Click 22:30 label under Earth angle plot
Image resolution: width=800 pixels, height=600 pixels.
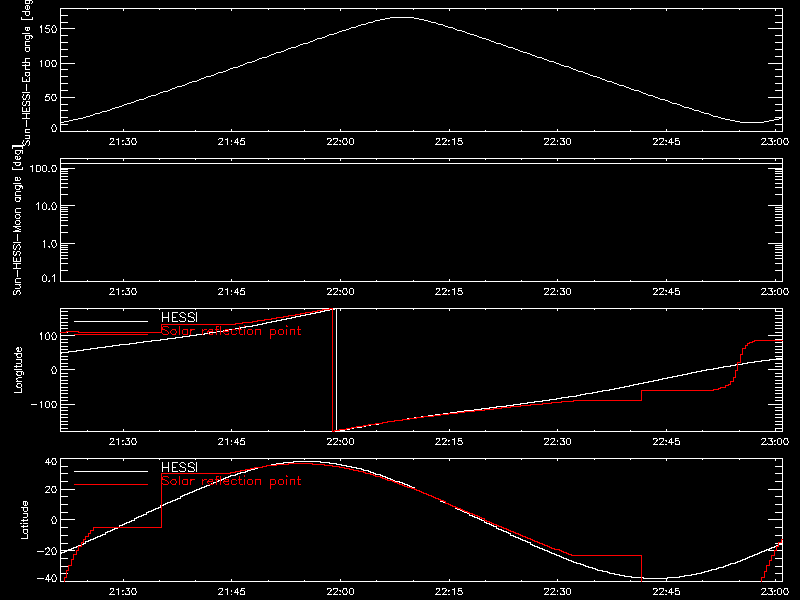click(x=558, y=142)
